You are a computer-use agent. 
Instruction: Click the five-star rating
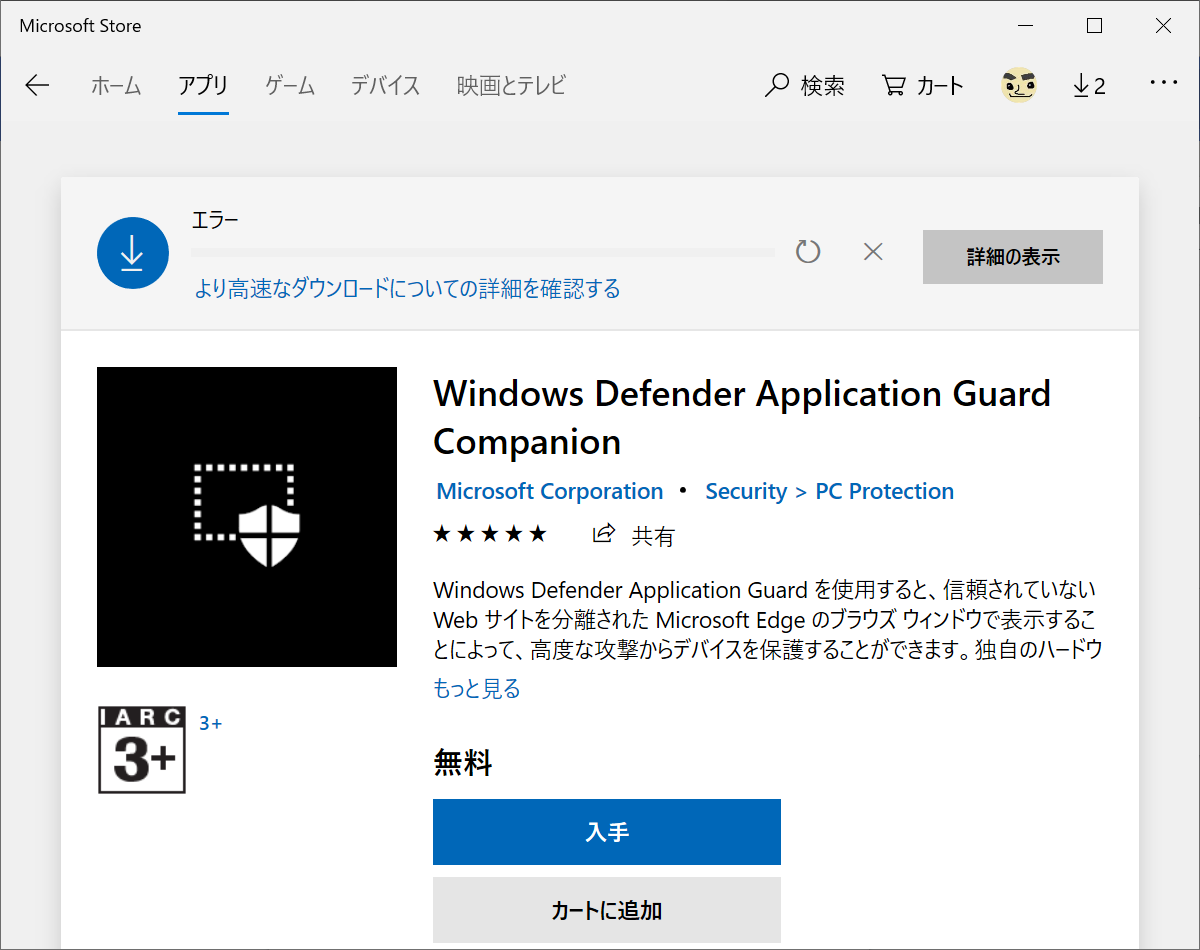tap(490, 534)
